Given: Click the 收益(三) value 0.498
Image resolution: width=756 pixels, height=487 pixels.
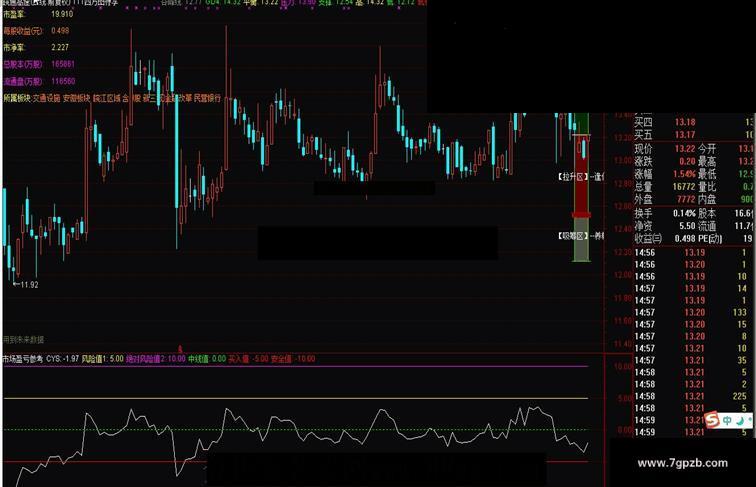Looking at the screenshot, I should (x=685, y=238).
